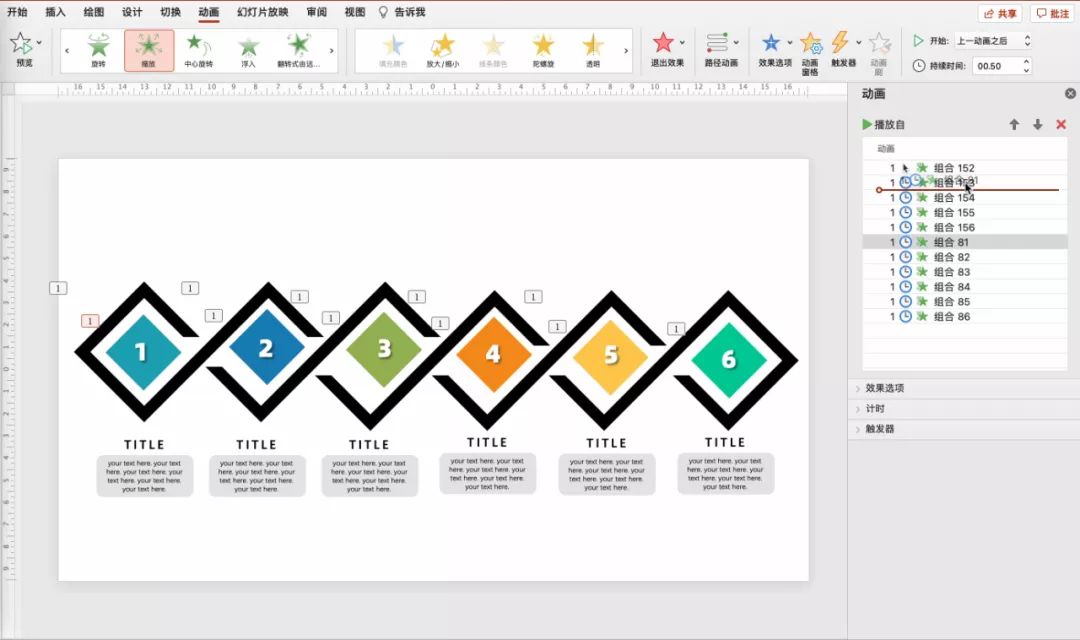
Task: Click 播放自 play-from button
Action: 884,125
